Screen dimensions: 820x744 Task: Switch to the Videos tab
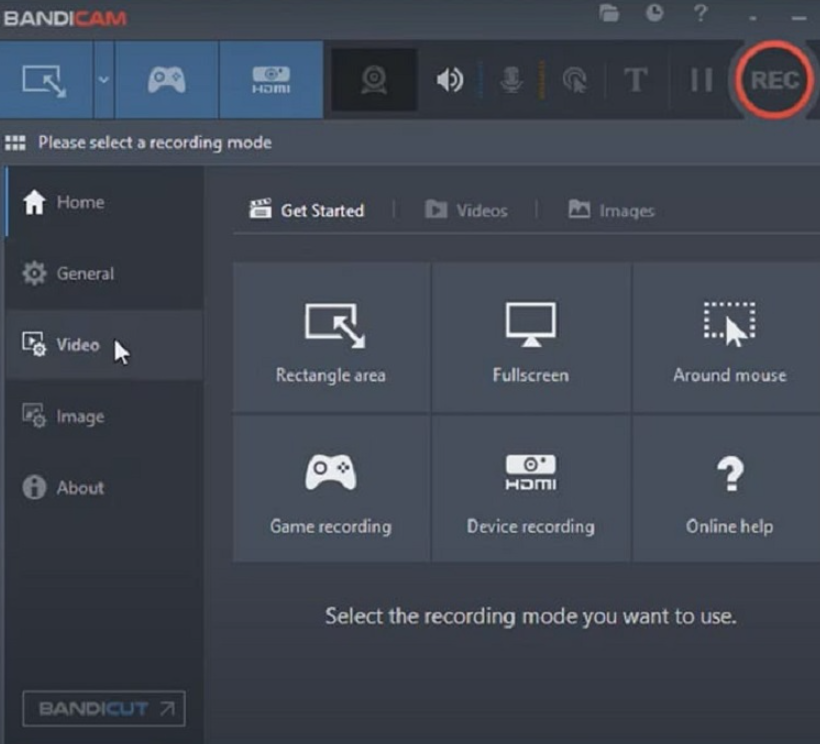click(466, 210)
